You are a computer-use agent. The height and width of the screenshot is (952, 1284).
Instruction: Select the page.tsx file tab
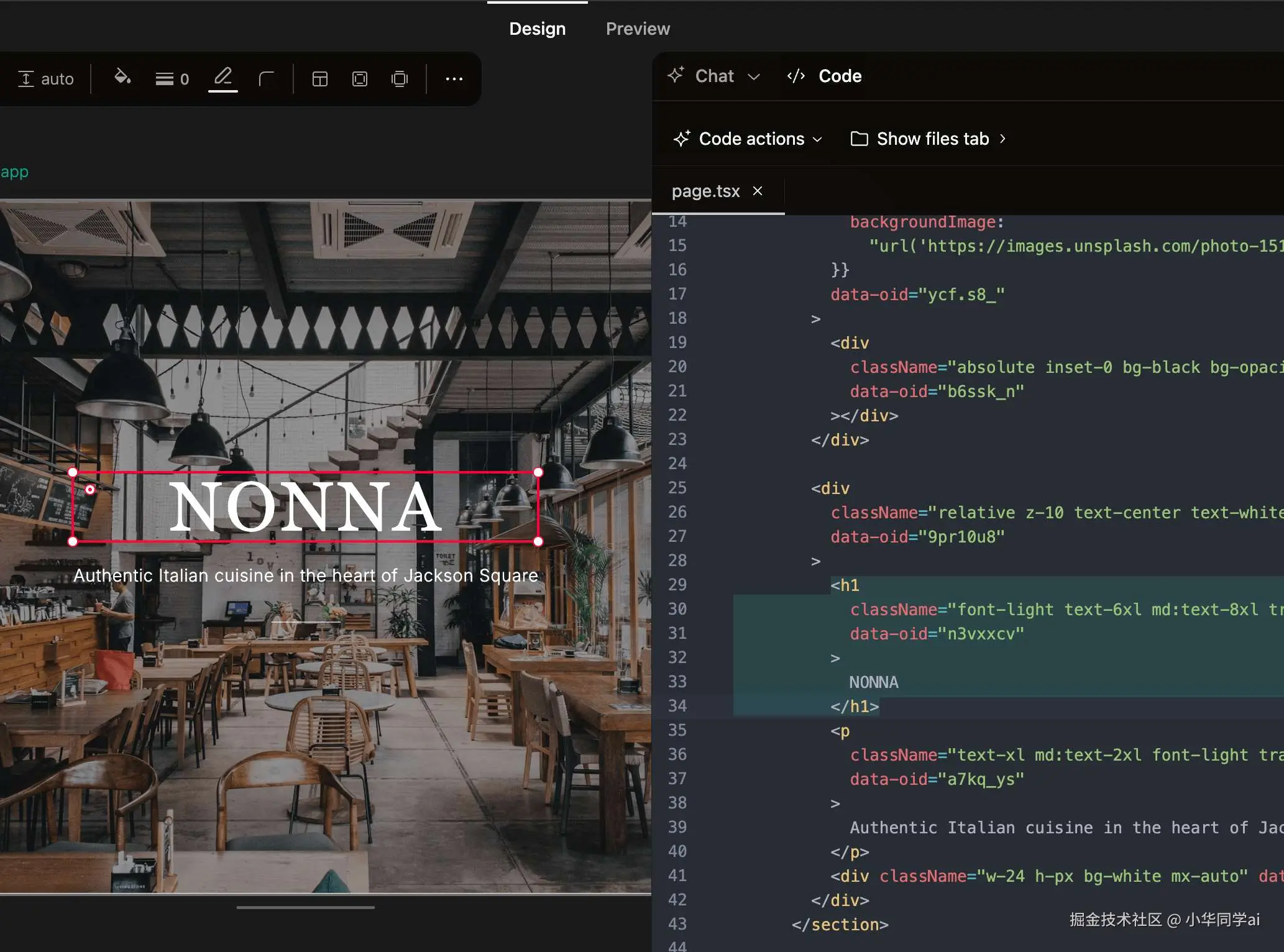point(705,191)
